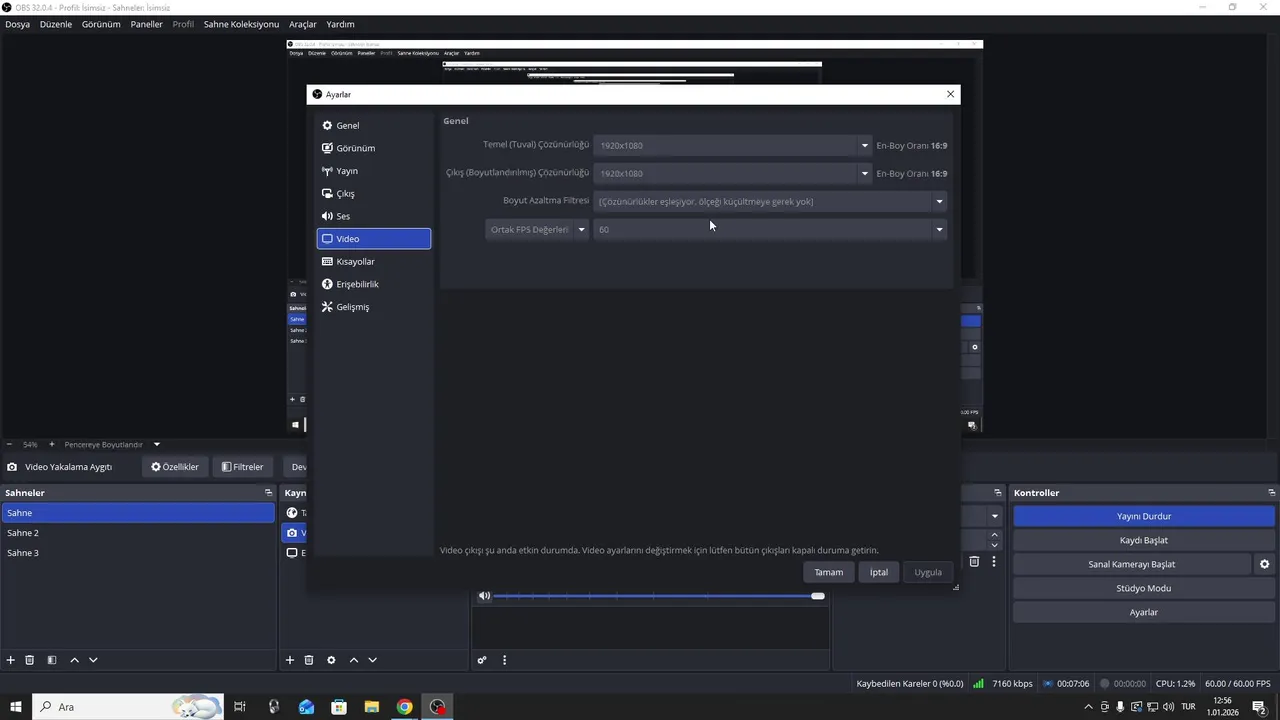The image size is (1280, 720).
Task: Expand Çıkış (Boyutlandırılmış) Çözünürlüğü dropdown
Action: (x=865, y=173)
